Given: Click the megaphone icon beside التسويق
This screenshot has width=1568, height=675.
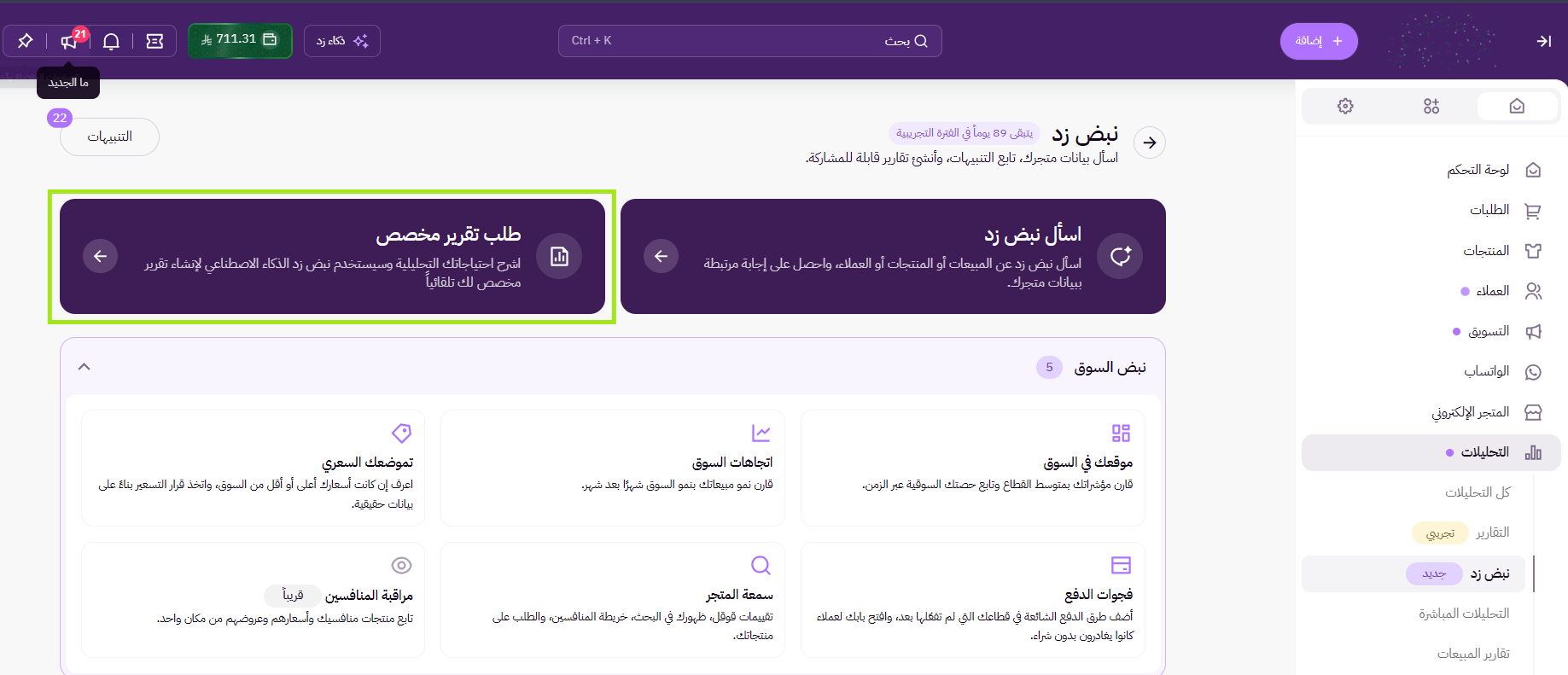Looking at the screenshot, I should click(x=1533, y=331).
